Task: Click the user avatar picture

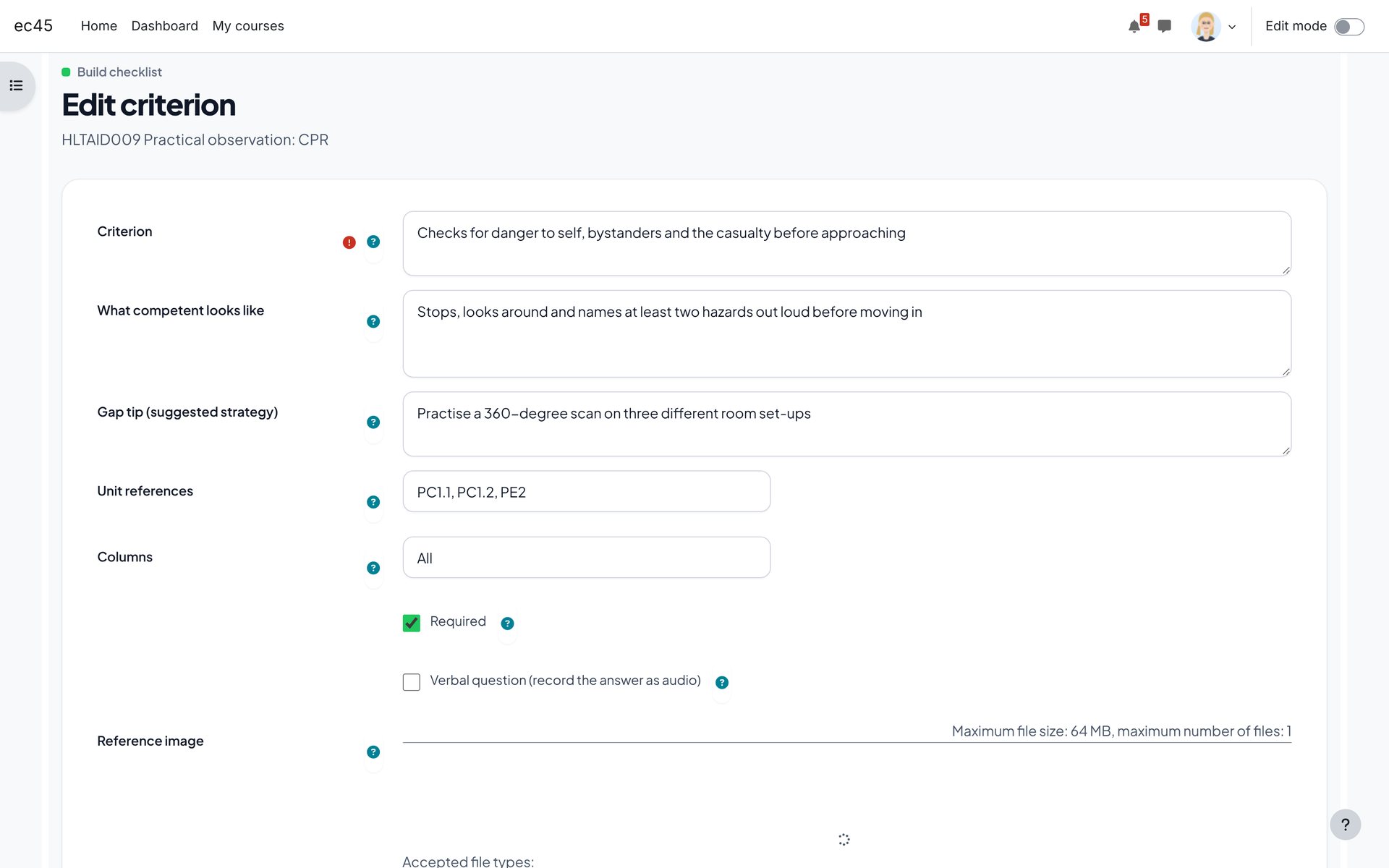Action: tap(1205, 27)
